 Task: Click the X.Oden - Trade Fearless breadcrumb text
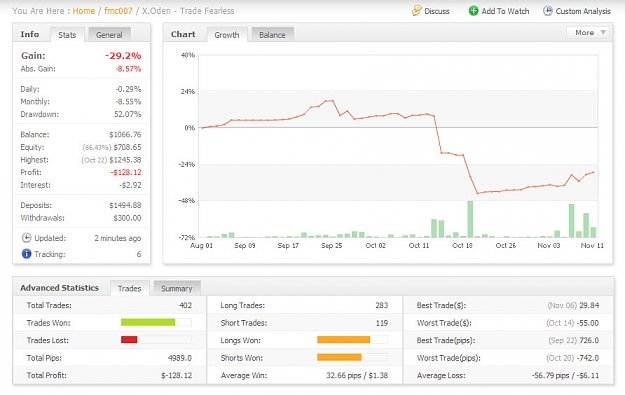tap(188, 11)
